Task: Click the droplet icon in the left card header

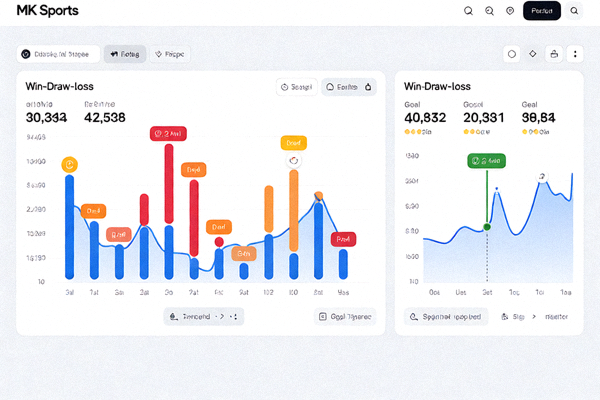Action: point(368,87)
